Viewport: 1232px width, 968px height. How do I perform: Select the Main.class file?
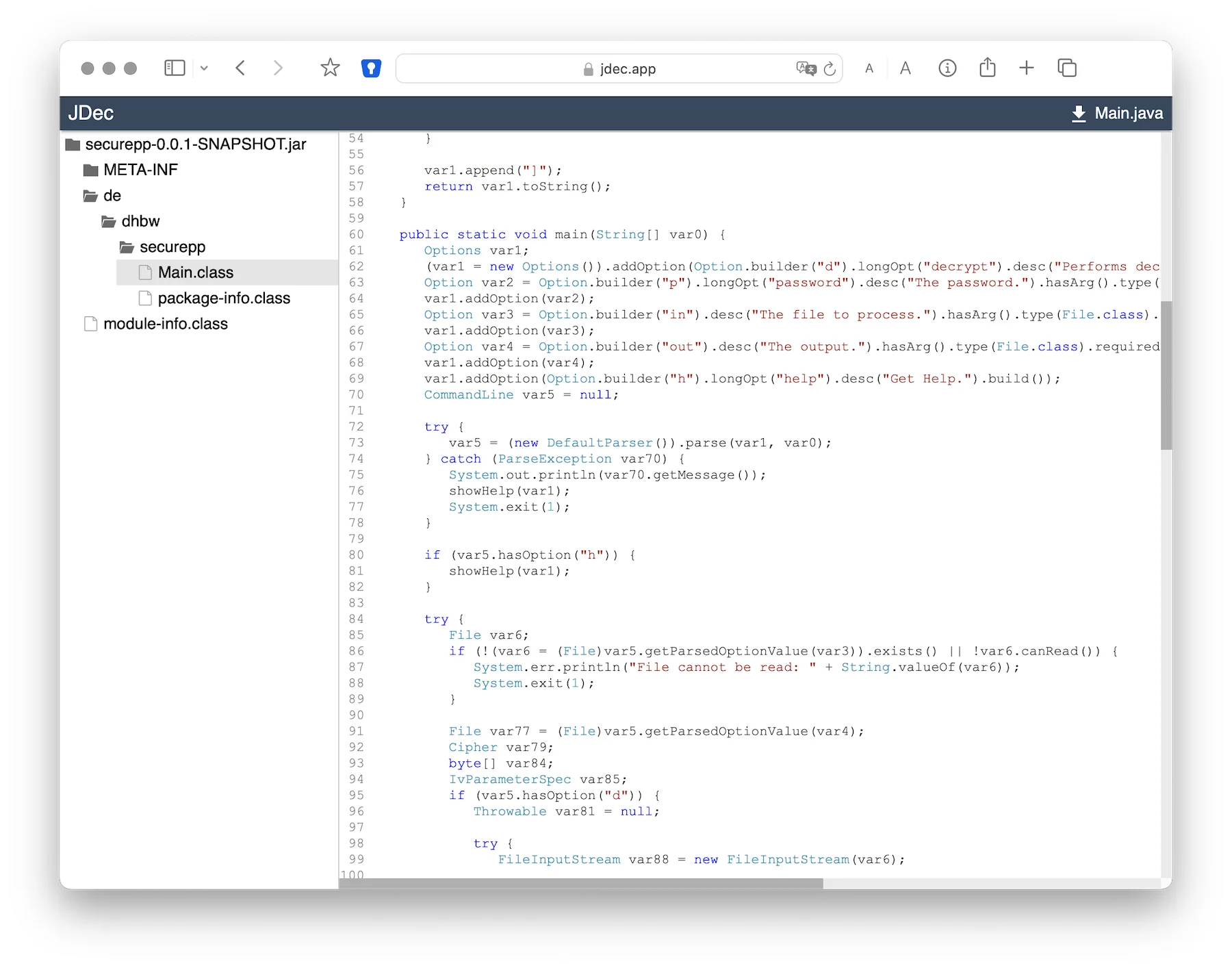[195, 272]
